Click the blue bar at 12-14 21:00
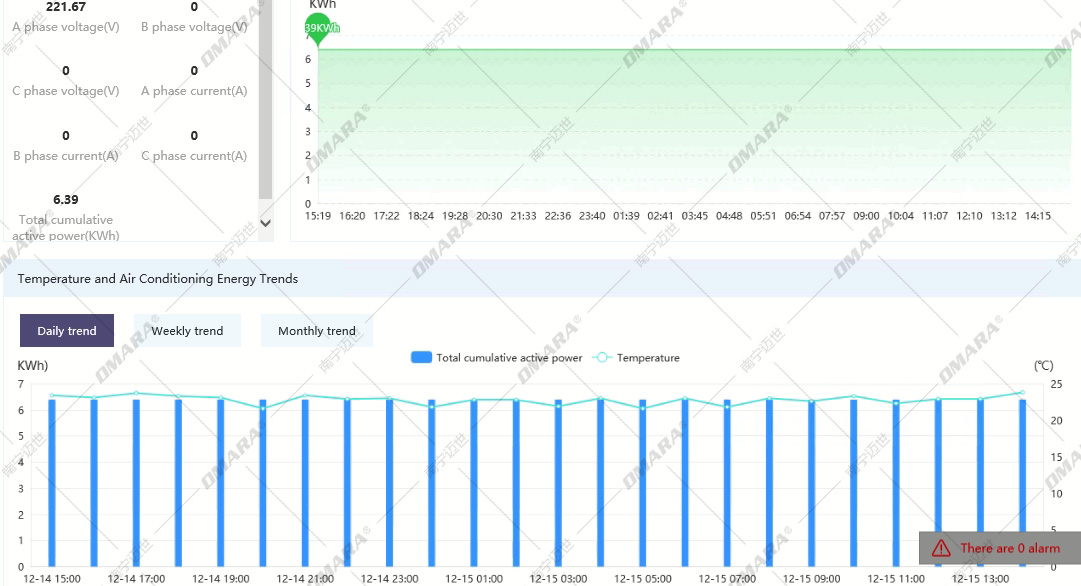 point(305,480)
